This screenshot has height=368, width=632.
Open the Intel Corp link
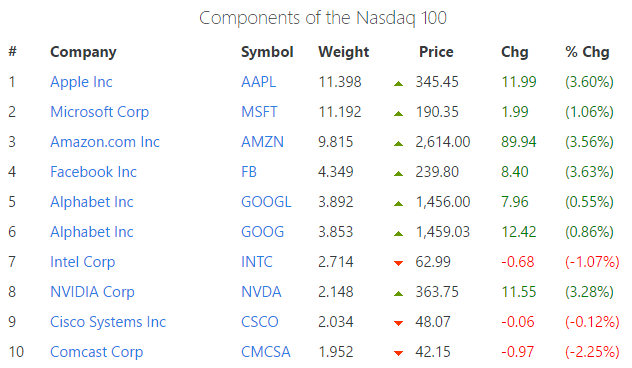[x=83, y=262]
